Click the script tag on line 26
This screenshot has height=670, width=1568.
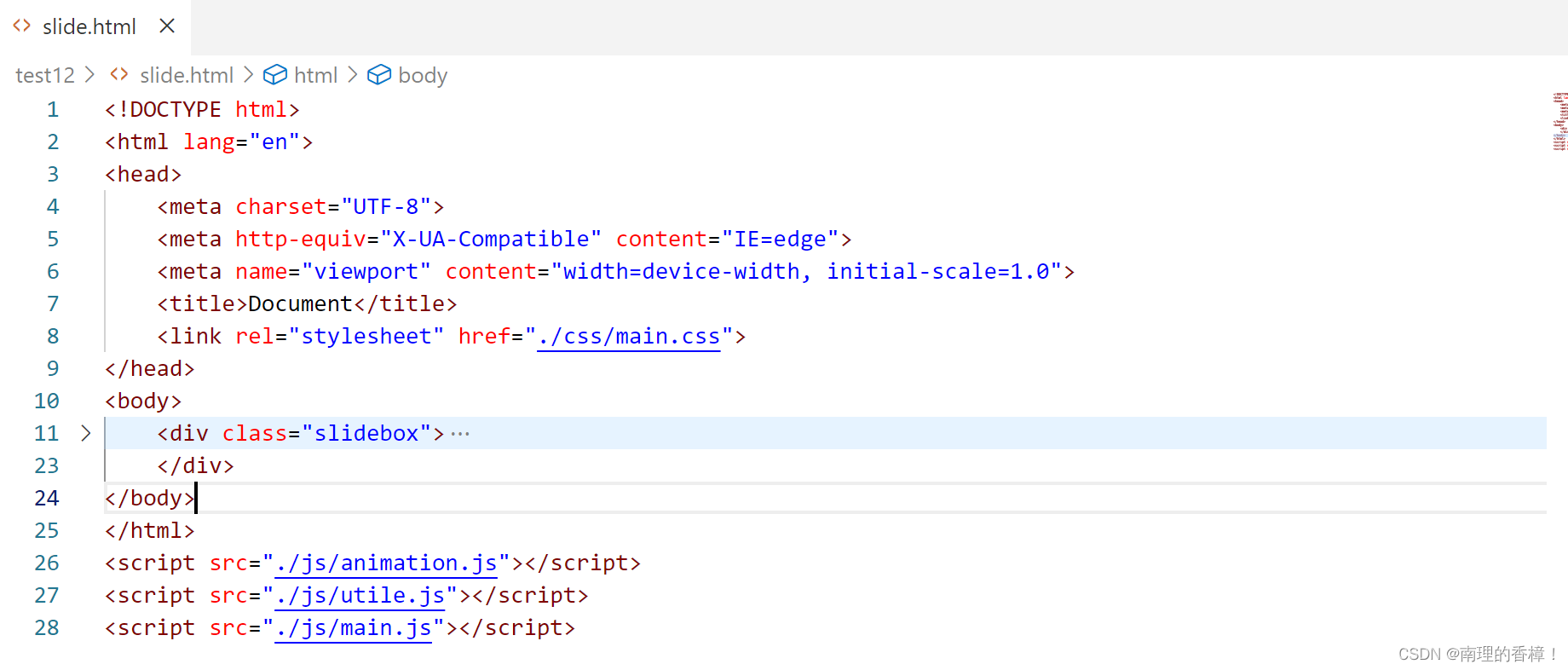point(372,563)
